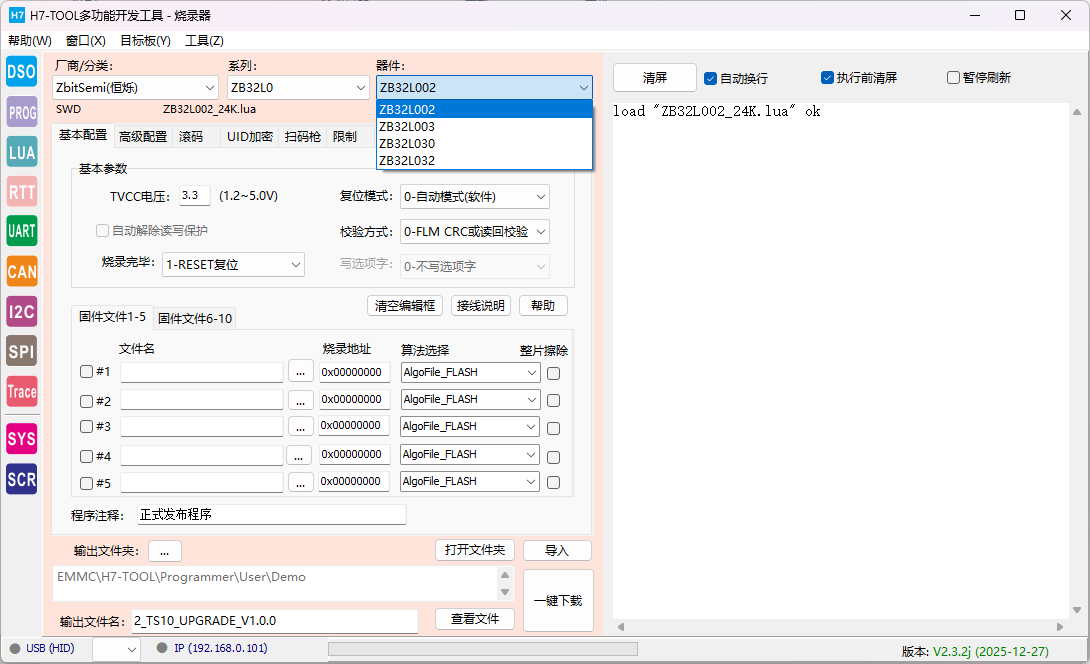Select the PROG programmer icon
Image resolution: width=1090 pixels, height=664 pixels.
pos(21,113)
